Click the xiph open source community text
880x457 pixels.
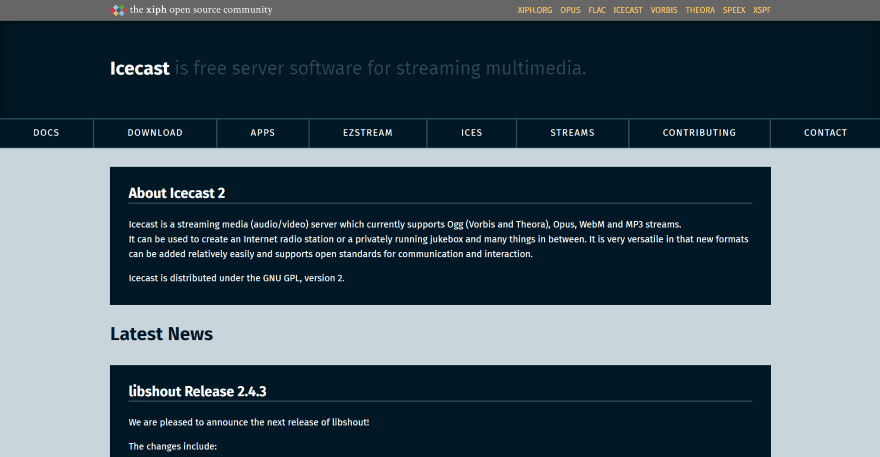[201, 10]
